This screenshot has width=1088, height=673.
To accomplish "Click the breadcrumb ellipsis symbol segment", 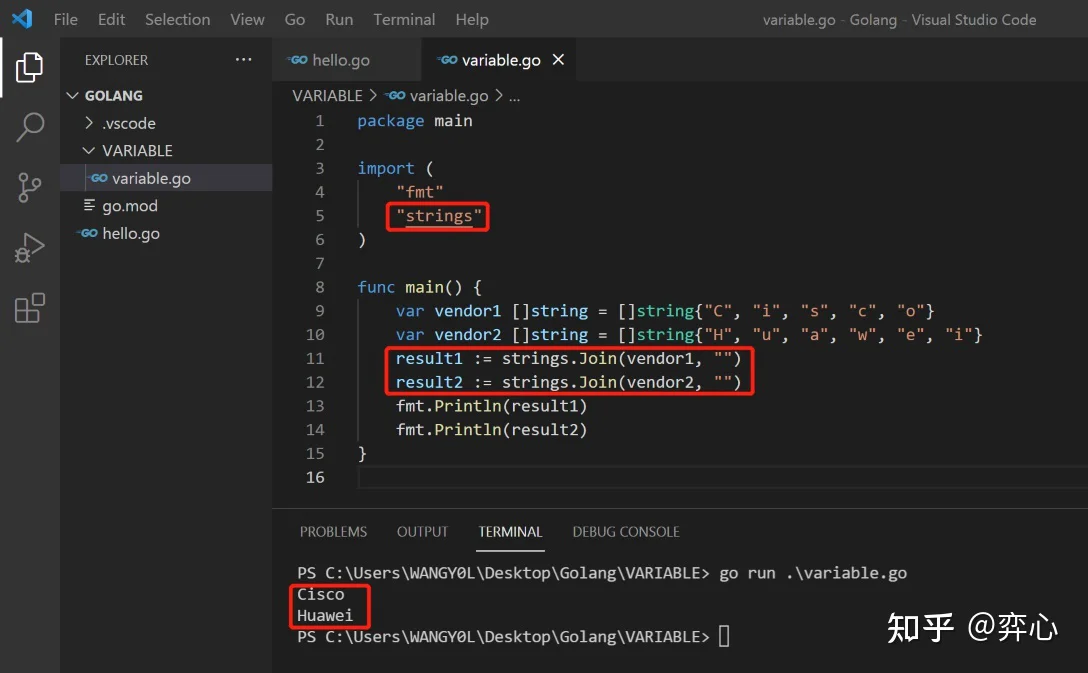I will point(514,96).
